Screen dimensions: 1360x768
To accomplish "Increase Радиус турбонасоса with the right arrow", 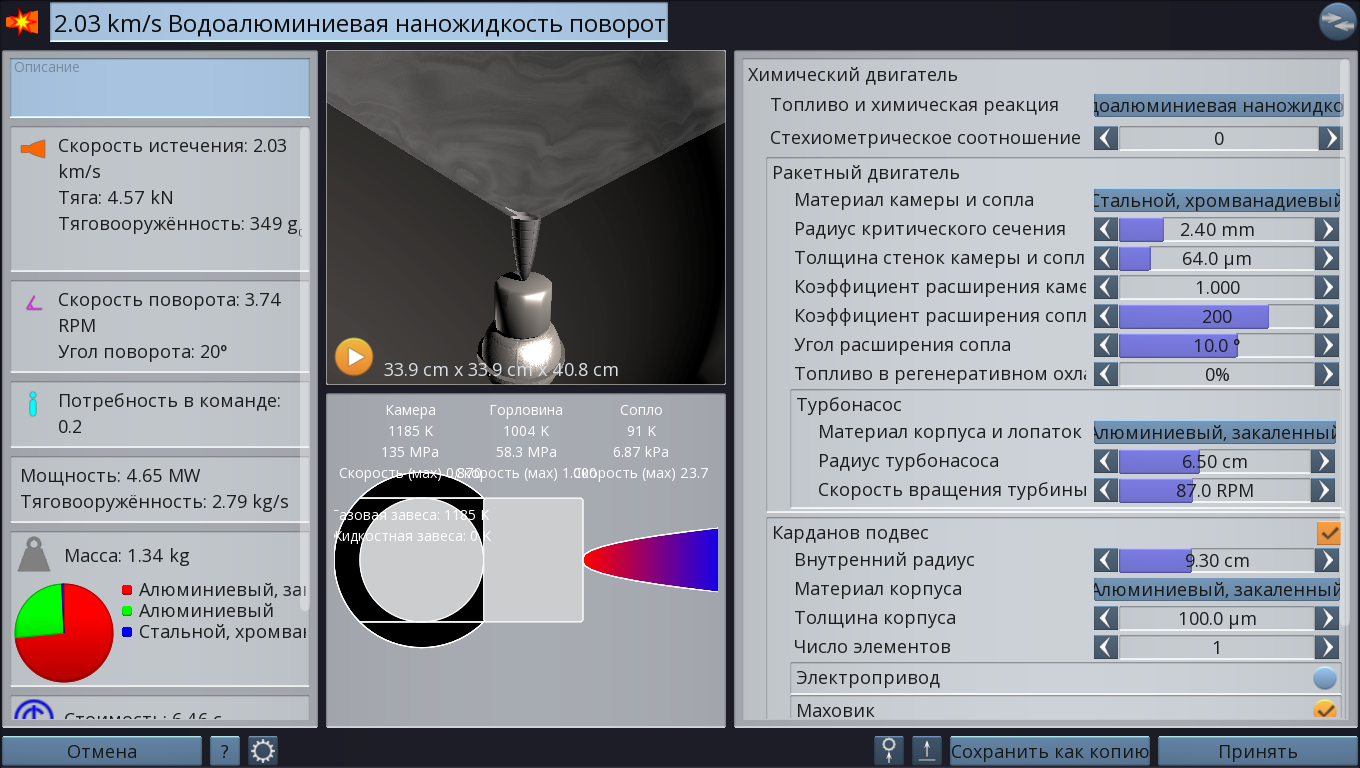I will click(1323, 462).
